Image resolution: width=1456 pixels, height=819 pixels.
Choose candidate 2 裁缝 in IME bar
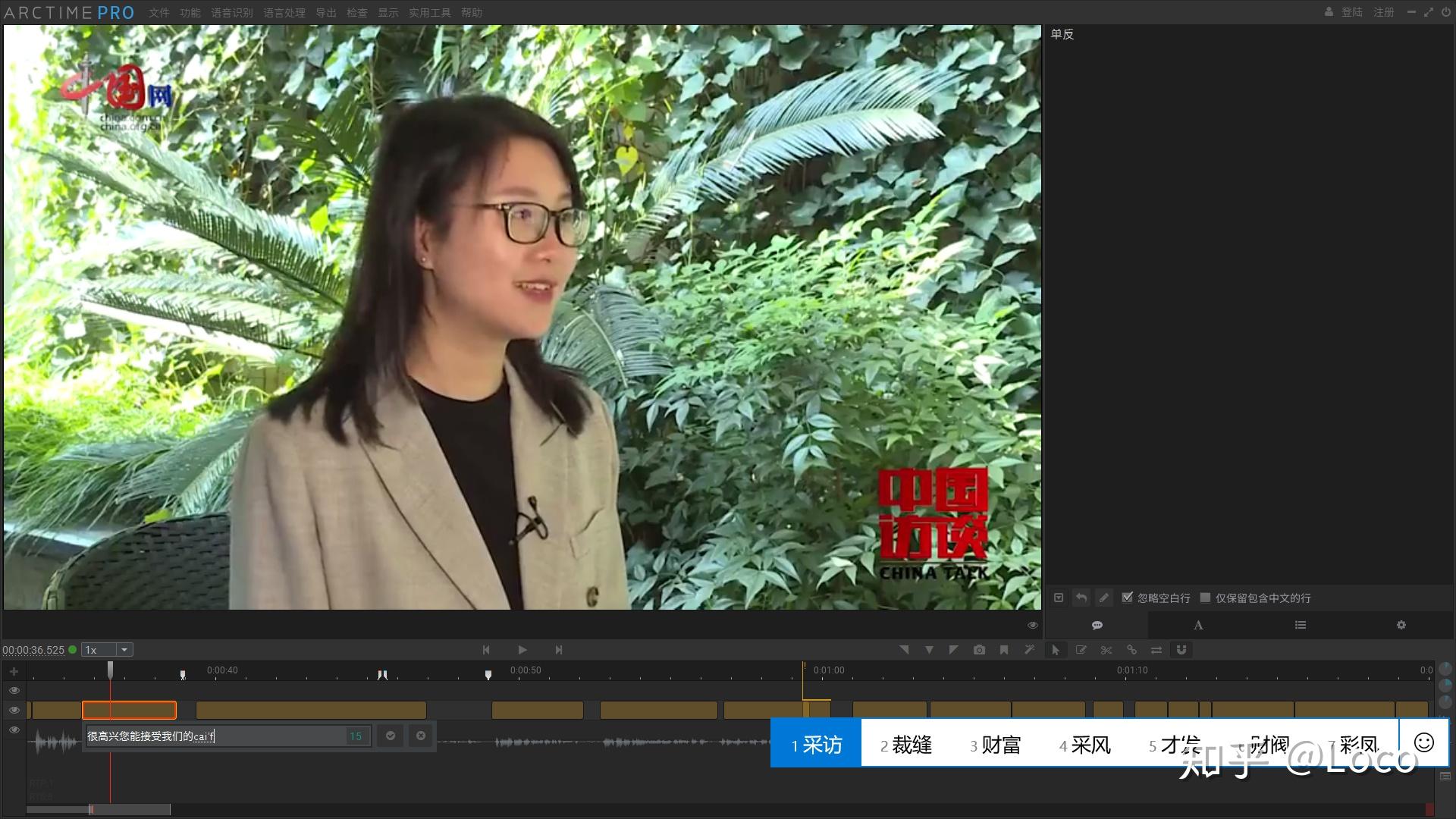click(906, 745)
